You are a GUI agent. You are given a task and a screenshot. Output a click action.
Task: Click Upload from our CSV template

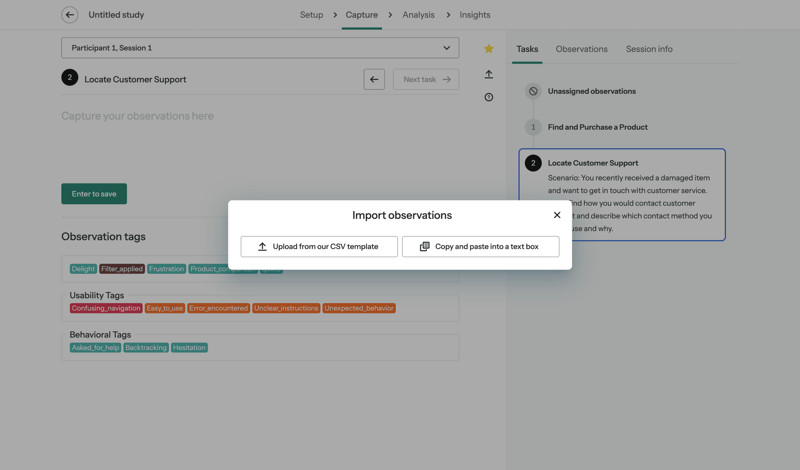pos(319,246)
